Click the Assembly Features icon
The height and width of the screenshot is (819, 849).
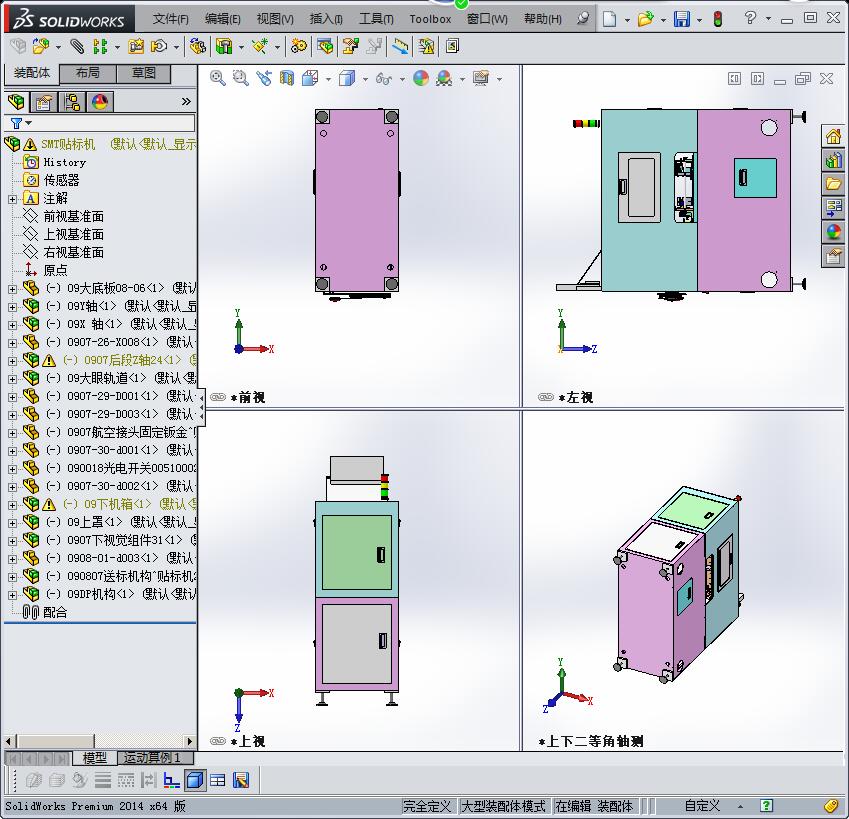(x=224, y=47)
